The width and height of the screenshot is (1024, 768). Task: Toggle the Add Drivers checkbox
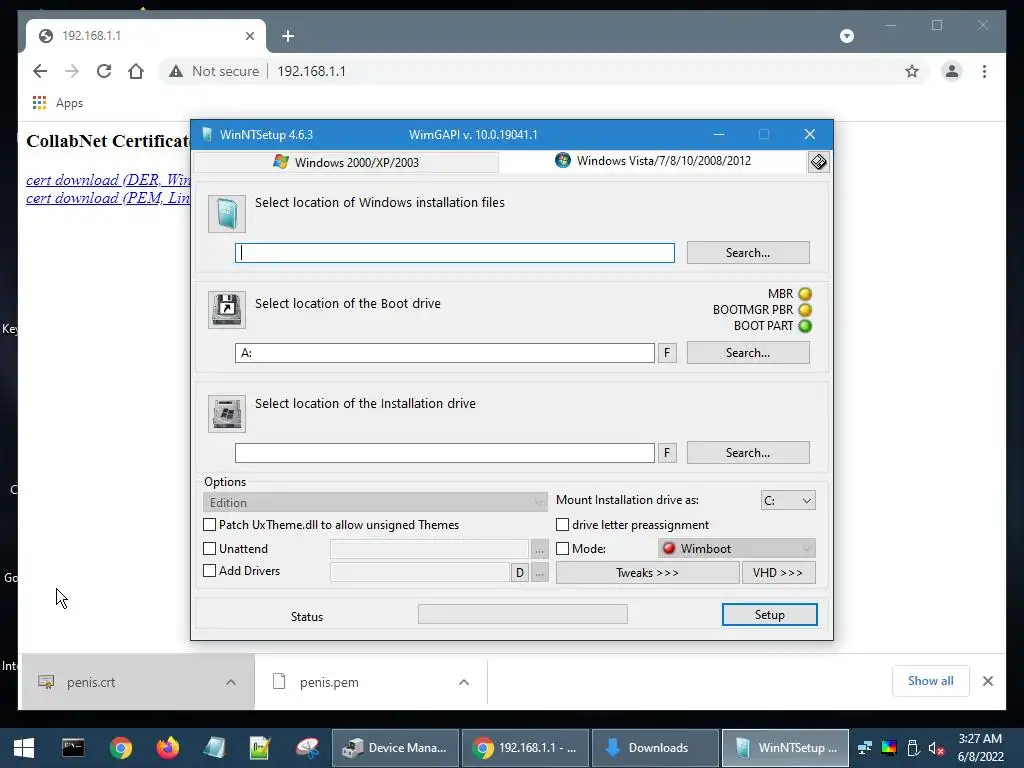(x=209, y=571)
